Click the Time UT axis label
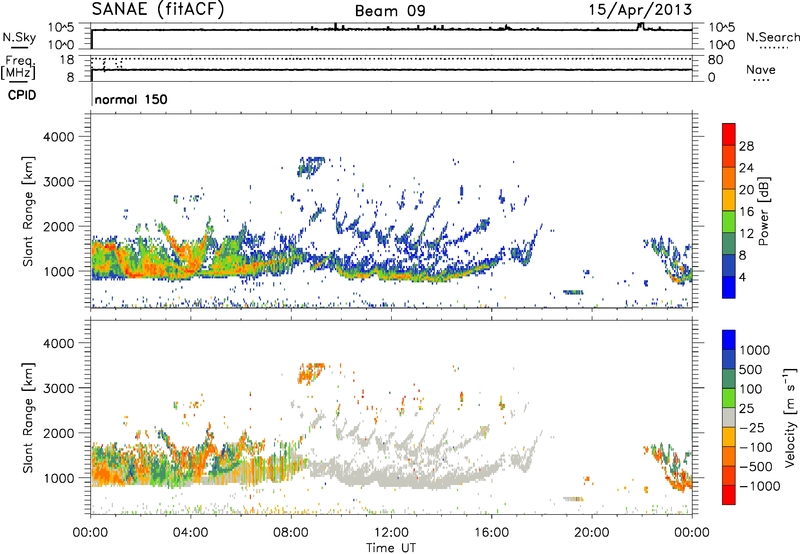Viewport: 800px width, 554px height. (x=391, y=548)
